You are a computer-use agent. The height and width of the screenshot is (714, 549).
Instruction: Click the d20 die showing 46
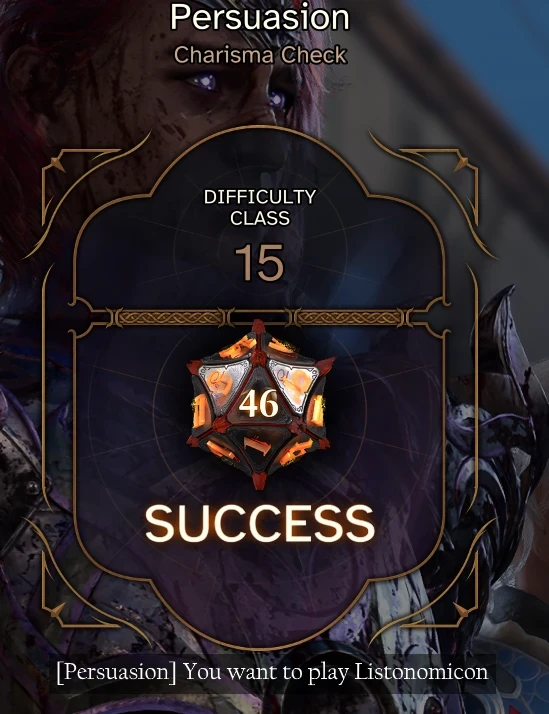pyautogui.click(x=259, y=404)
